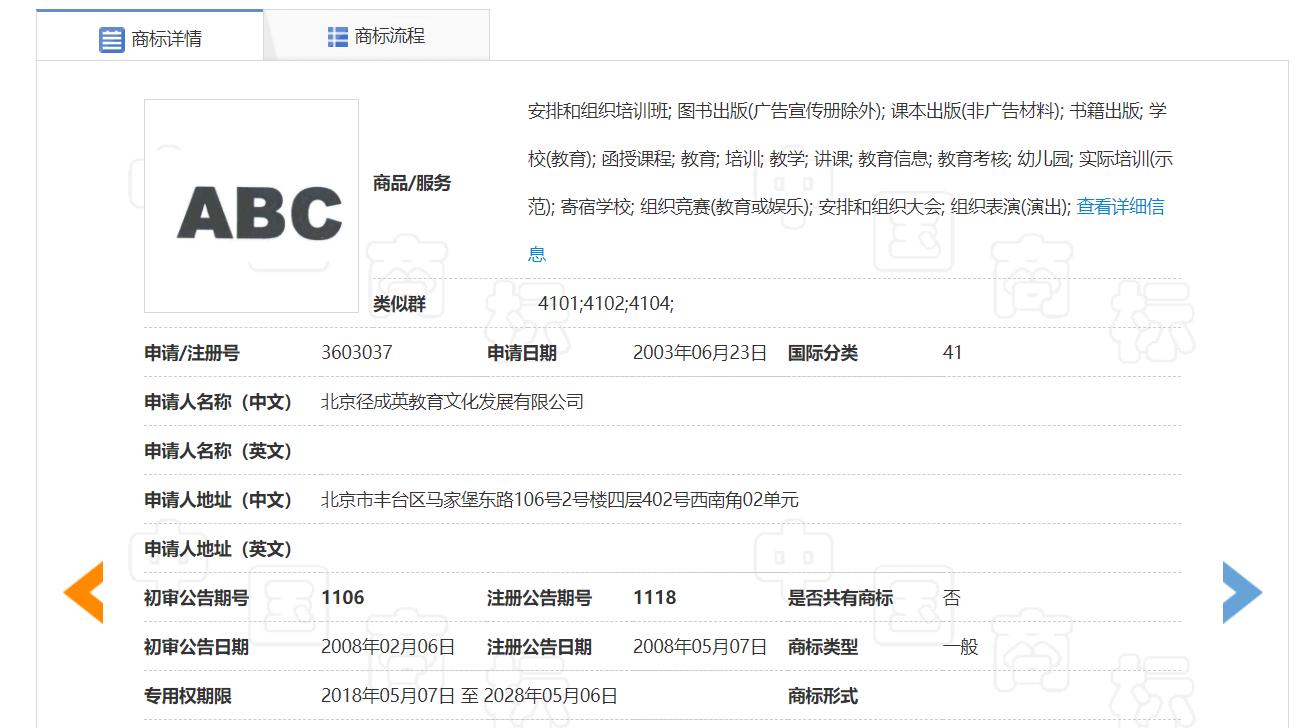This screenshot has height=728, width=1308.
Task: Click the 类似群 value 4101;4102;4104
Action: coord(604,303)
